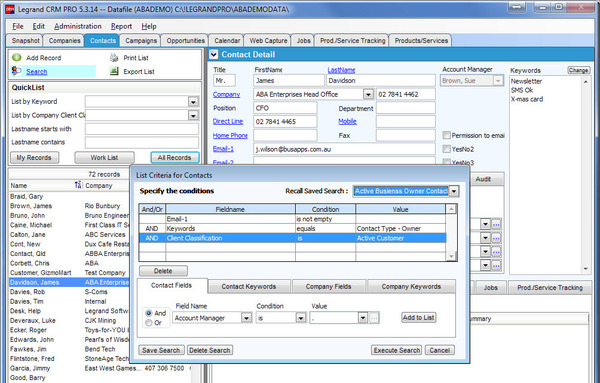Click the Legrand CRM title bar icon
Screen dimensions: 600x383
click(x=10, y=9)
